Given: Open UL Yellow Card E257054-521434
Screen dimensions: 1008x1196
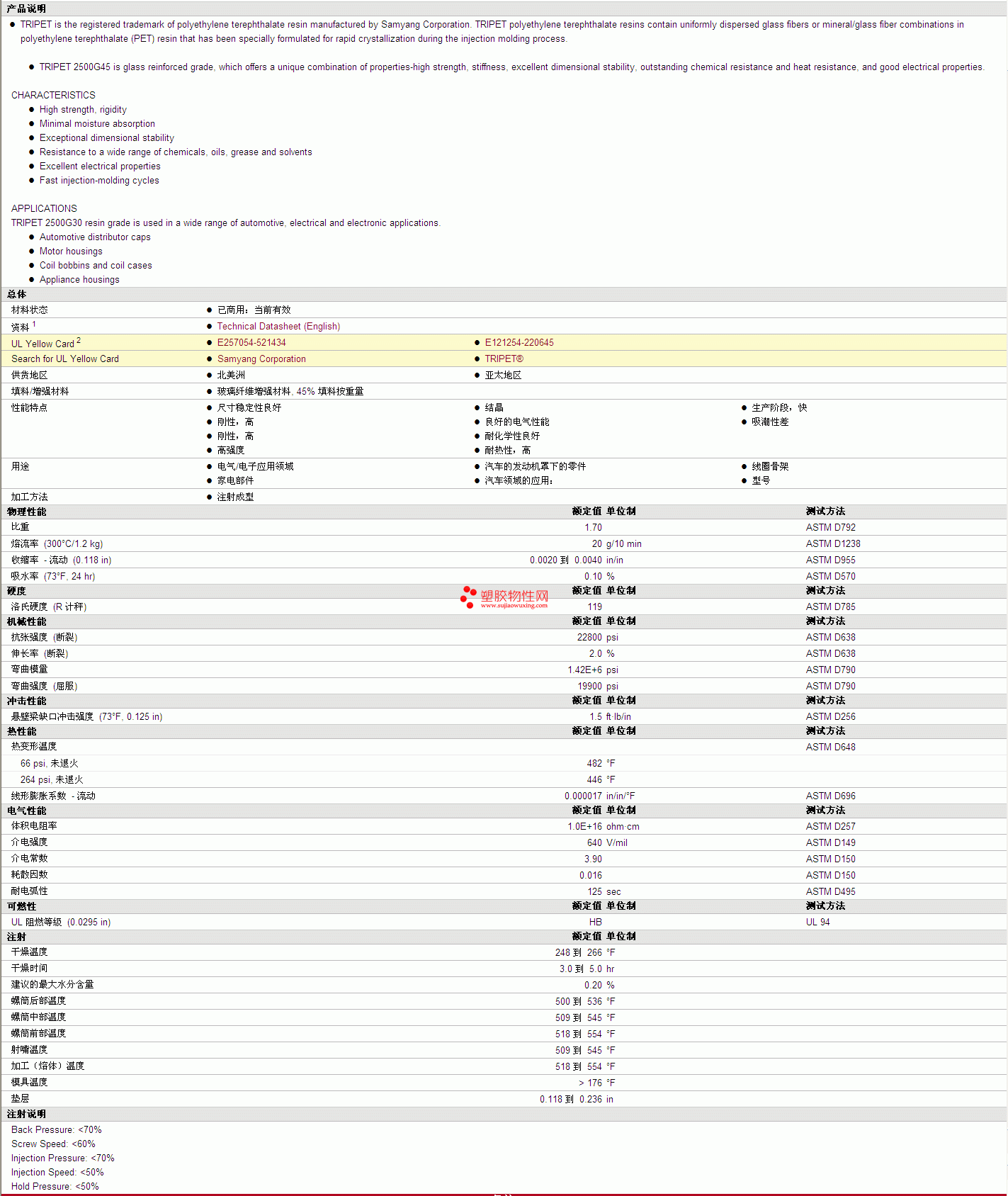Looking at the screenshot, I should tap(251, 343).
